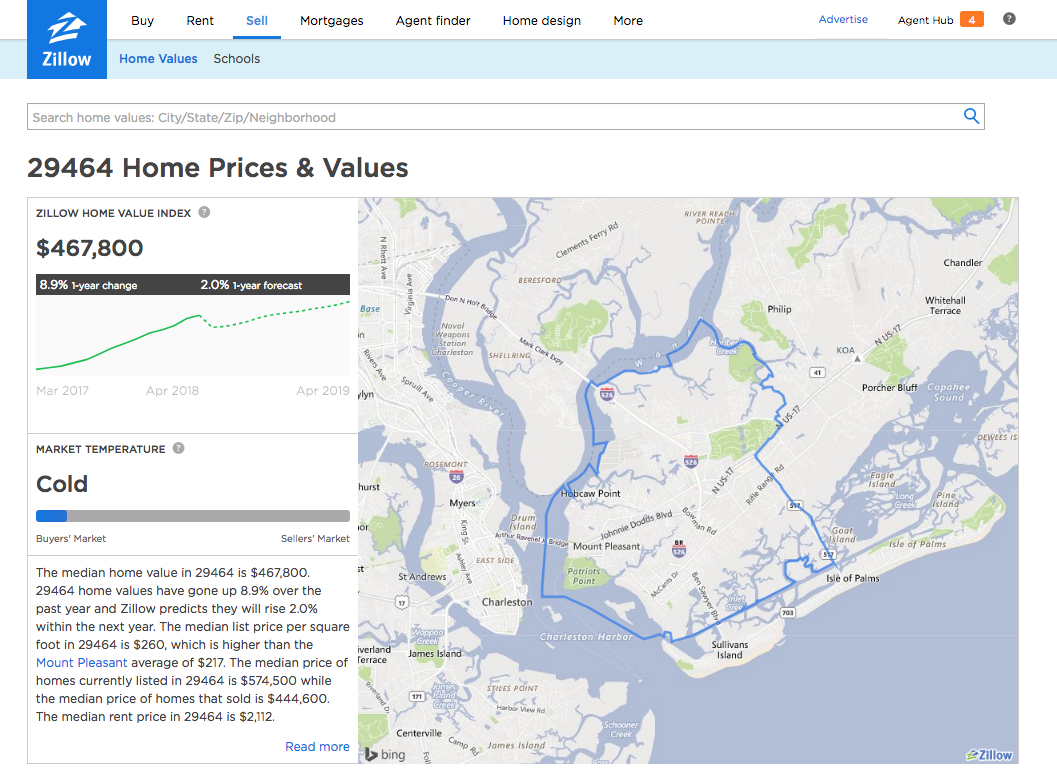The height and width of the screenshot is (778, 1057).
Task: Click Isle of Palms town label on map
Action: (853, 578)
